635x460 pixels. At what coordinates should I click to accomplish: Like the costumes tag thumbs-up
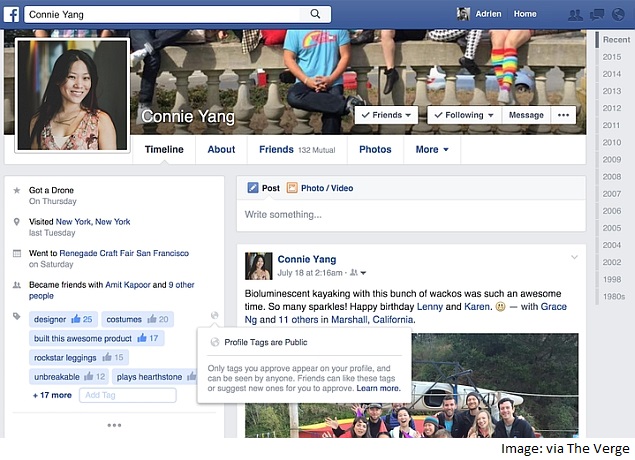152,319
